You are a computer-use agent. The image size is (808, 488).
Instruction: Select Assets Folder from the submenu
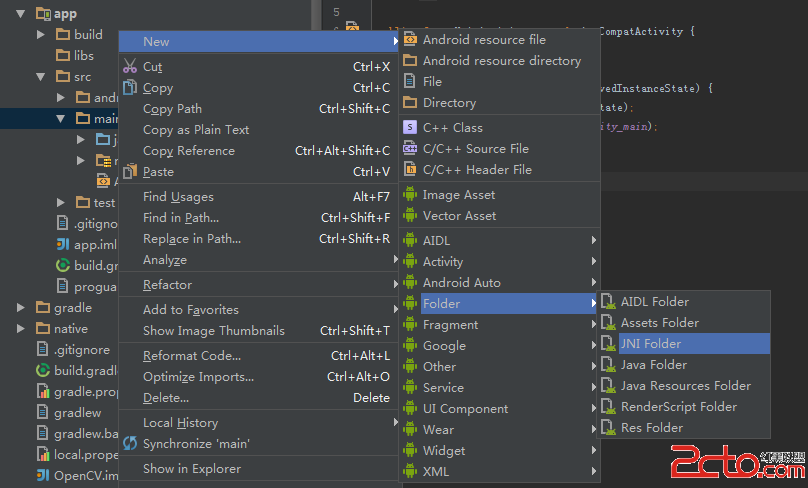coord(659,323)
